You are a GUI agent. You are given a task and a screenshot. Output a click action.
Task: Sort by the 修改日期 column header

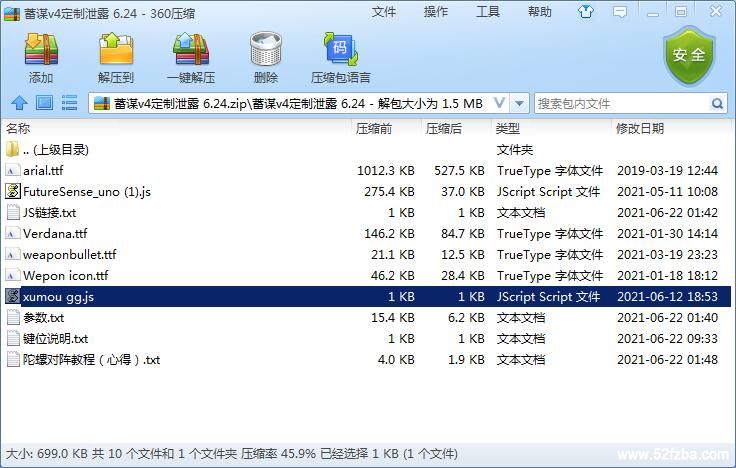pos(640,128)
